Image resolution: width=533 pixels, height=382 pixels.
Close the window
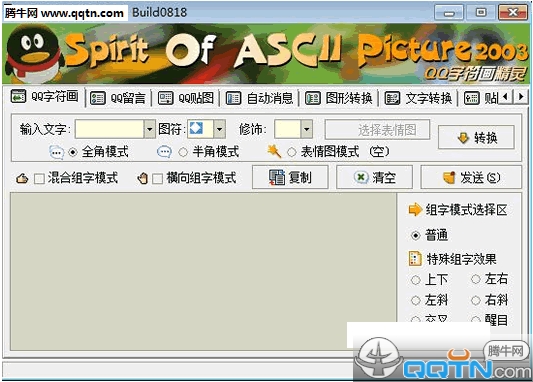click(513, 13)
